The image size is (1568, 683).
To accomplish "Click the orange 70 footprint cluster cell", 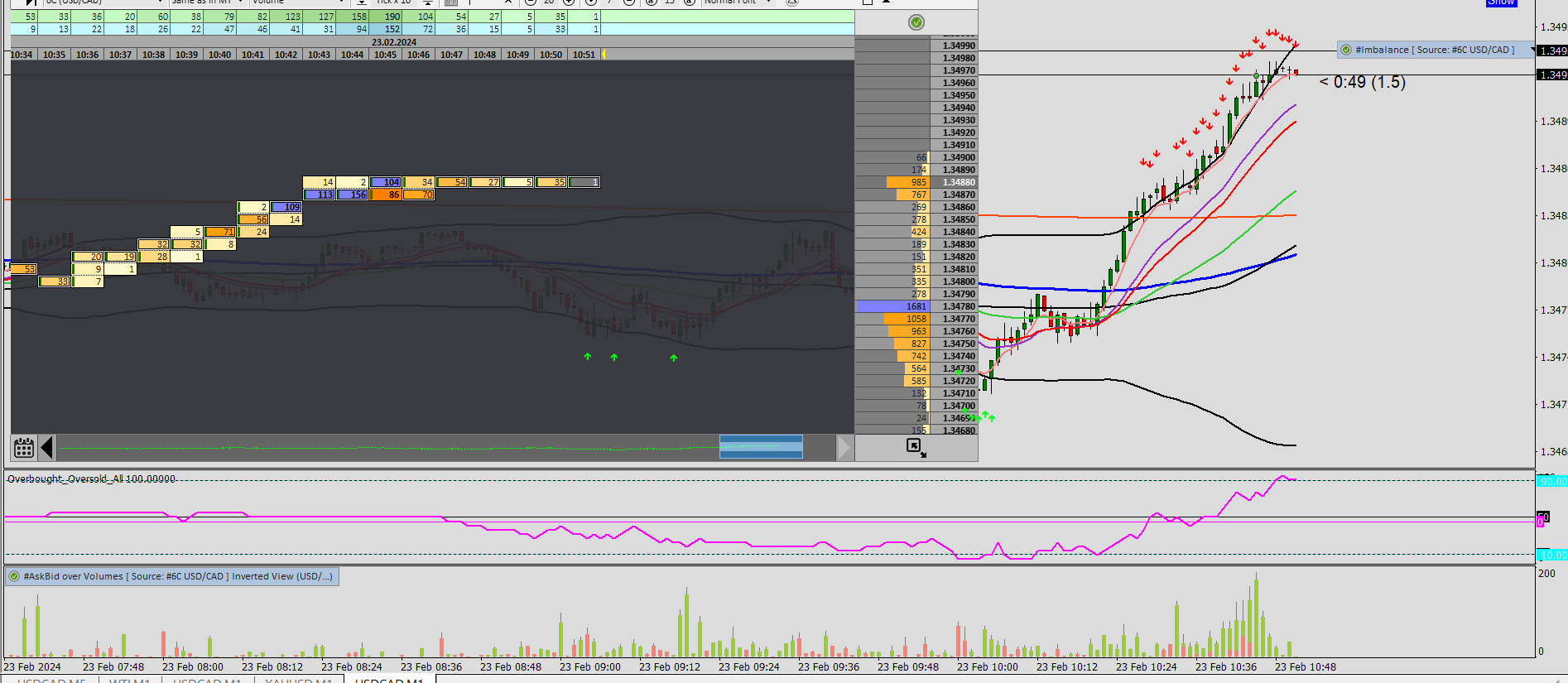I will tap(419, 195).
